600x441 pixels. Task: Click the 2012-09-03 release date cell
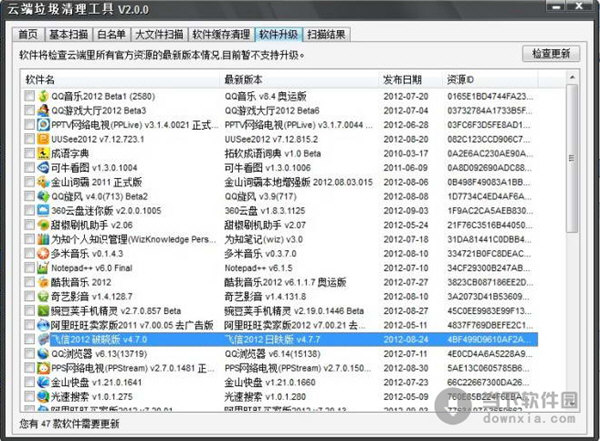(x=406, y=211)
